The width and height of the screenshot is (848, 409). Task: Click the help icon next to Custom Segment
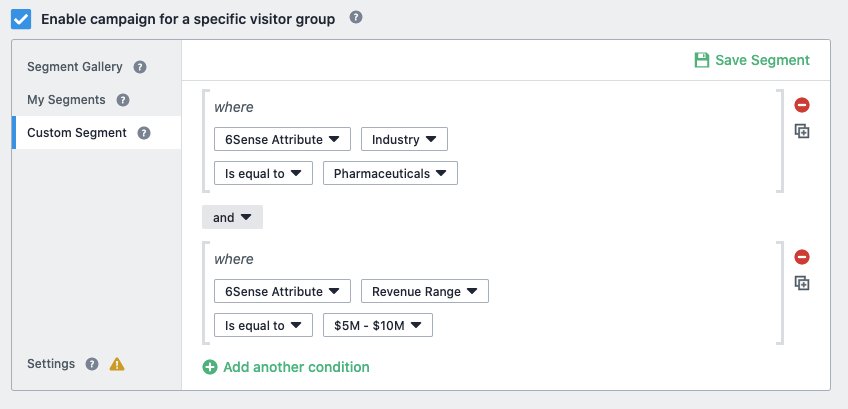[x=144, y=133]
